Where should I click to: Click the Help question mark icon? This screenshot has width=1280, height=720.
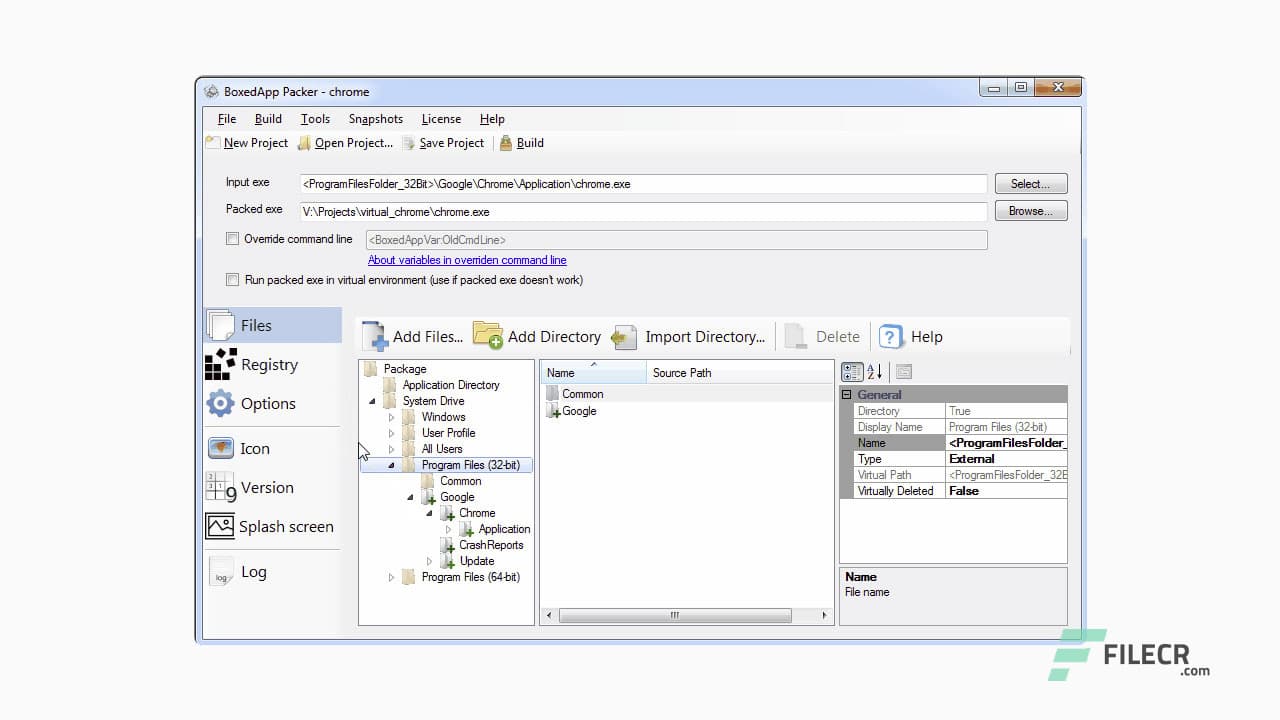pos(891,337)
